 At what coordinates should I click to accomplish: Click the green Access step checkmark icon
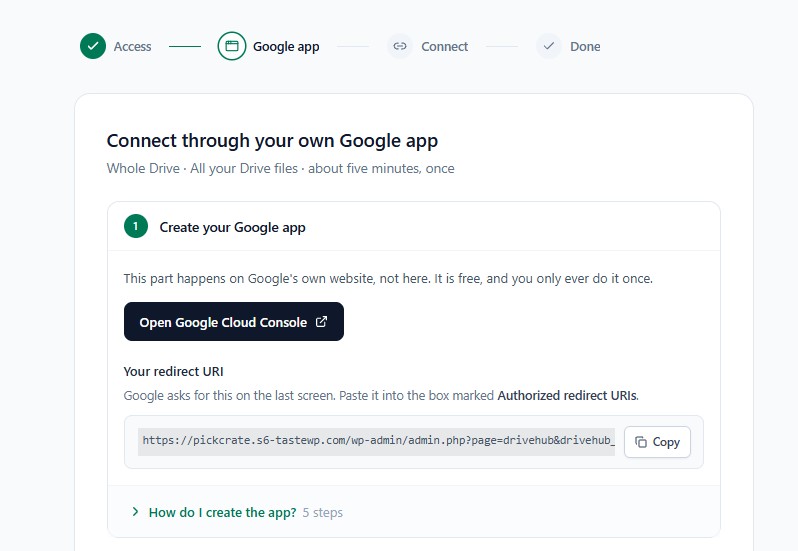(x=93, y=46)
